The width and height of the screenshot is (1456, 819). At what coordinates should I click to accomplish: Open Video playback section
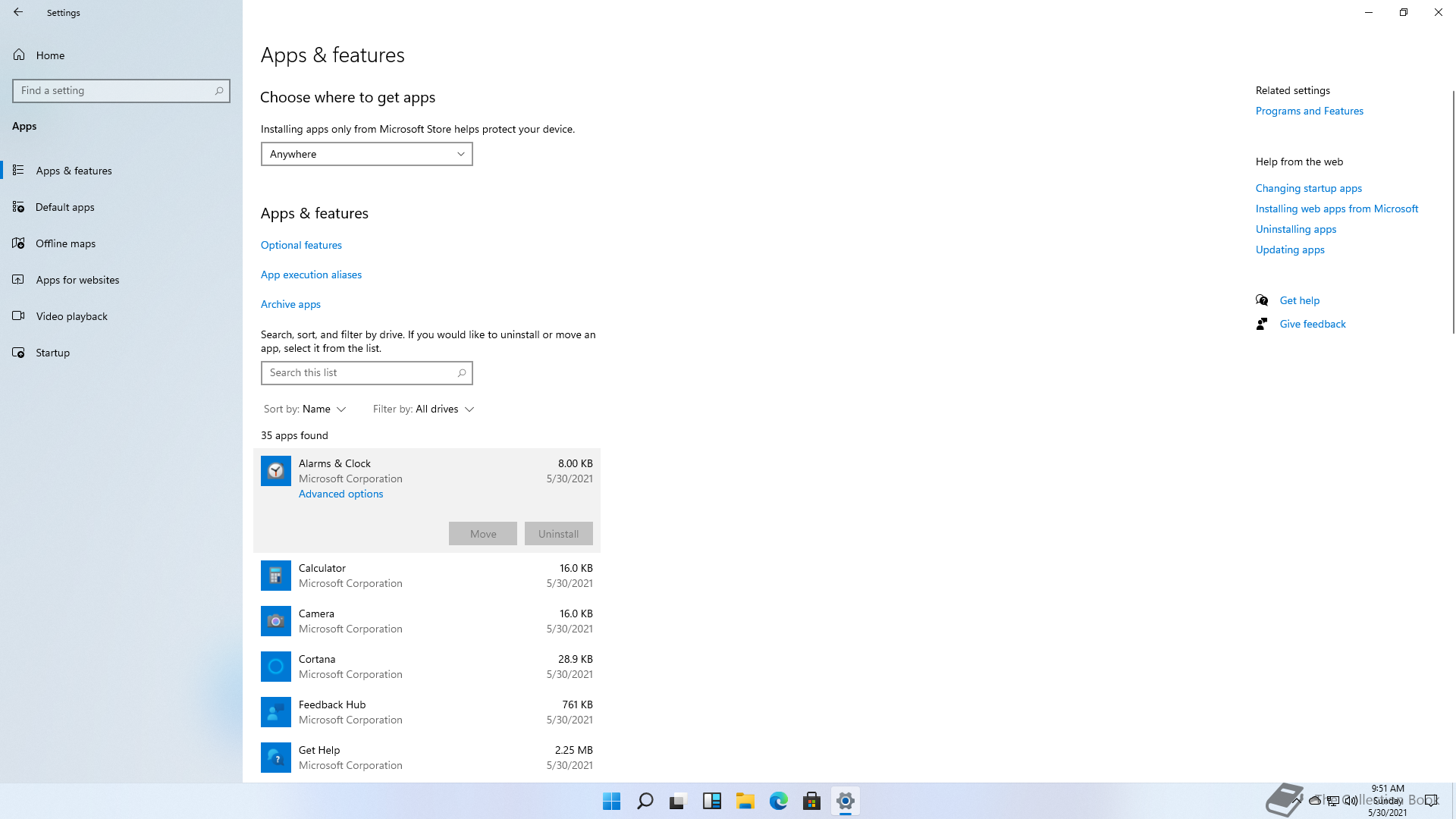tap(121, 316)
